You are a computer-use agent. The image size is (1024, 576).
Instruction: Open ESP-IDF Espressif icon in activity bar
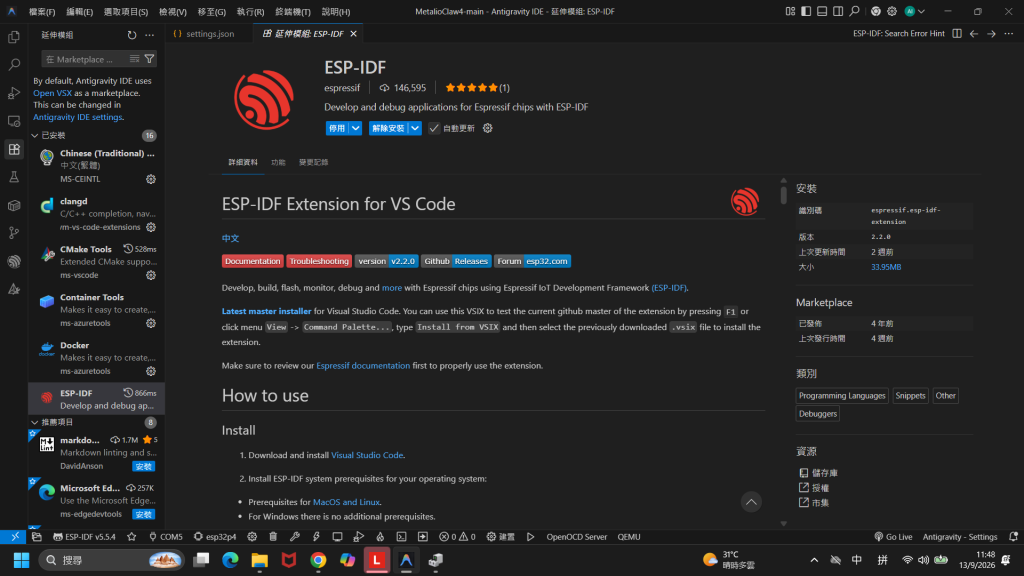click(x=14, y=261)
